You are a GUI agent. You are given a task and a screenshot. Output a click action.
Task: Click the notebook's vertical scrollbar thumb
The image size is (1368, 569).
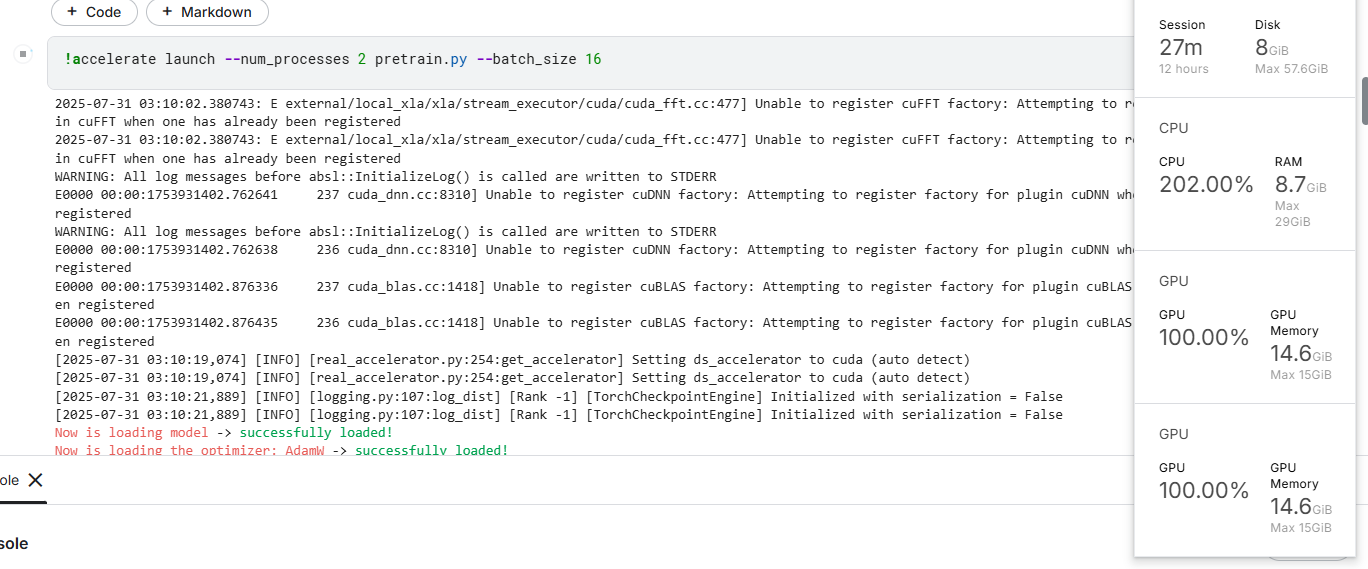click(1362, 100)
